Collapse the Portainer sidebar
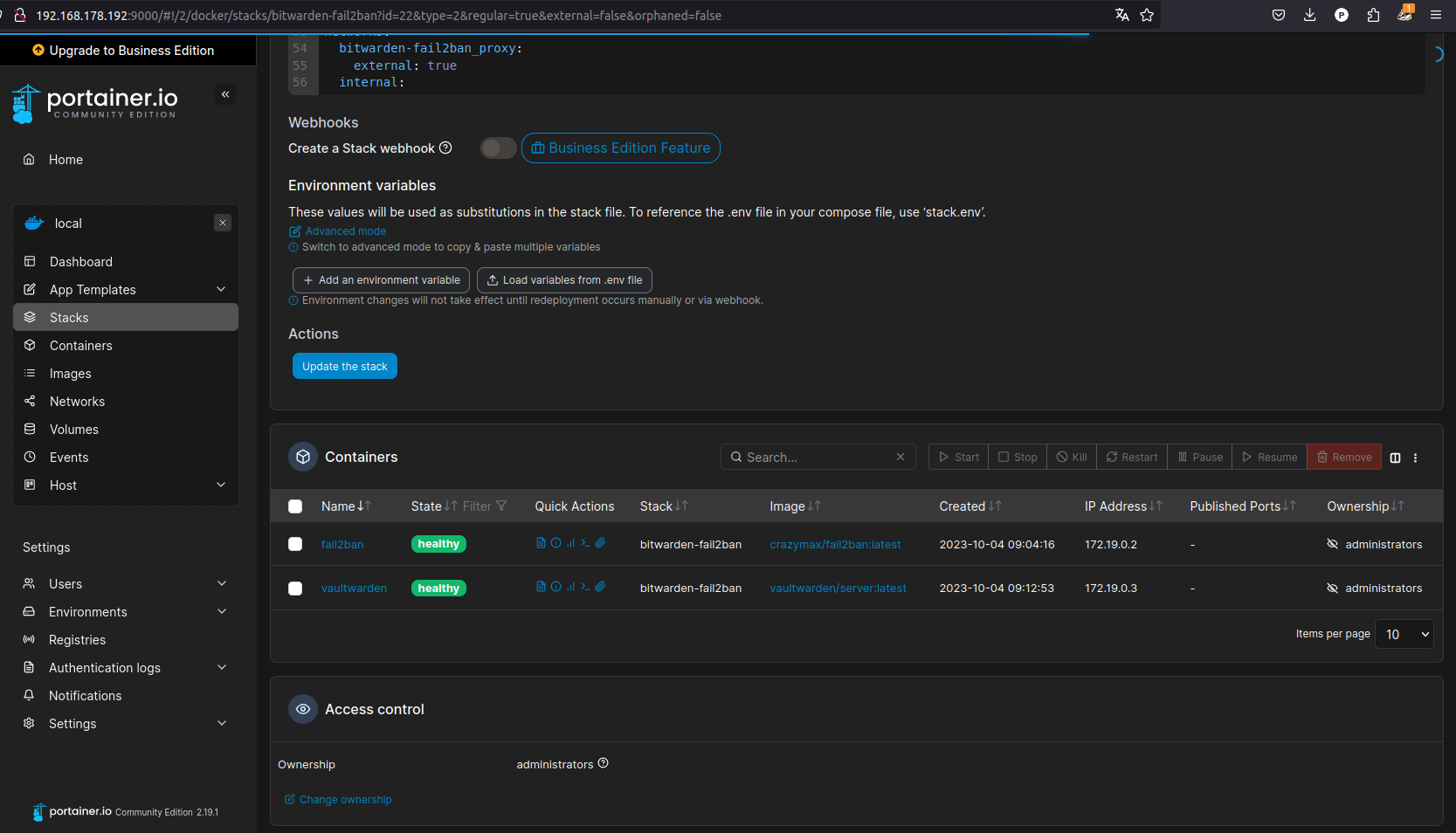1456x833 pixels. [225, 94]
